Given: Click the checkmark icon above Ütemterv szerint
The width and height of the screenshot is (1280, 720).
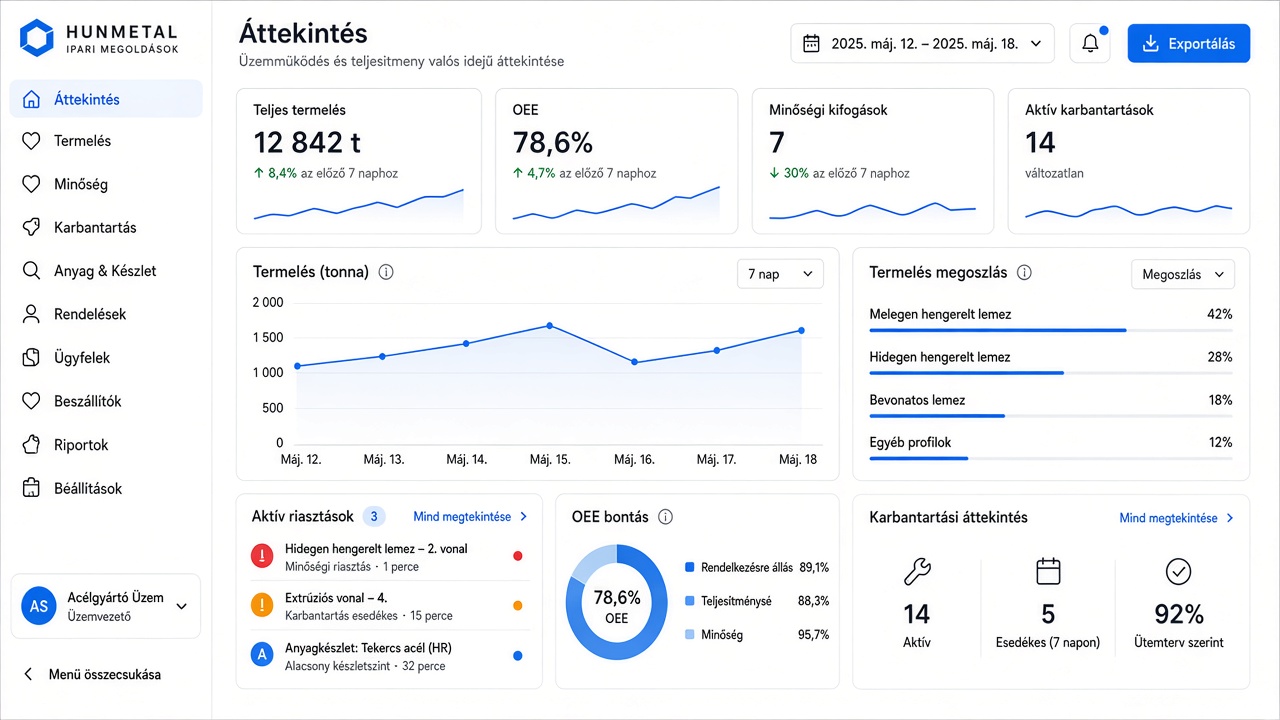Looking at the screenshot, I should pyautogui.click(x=1179, y=572).
